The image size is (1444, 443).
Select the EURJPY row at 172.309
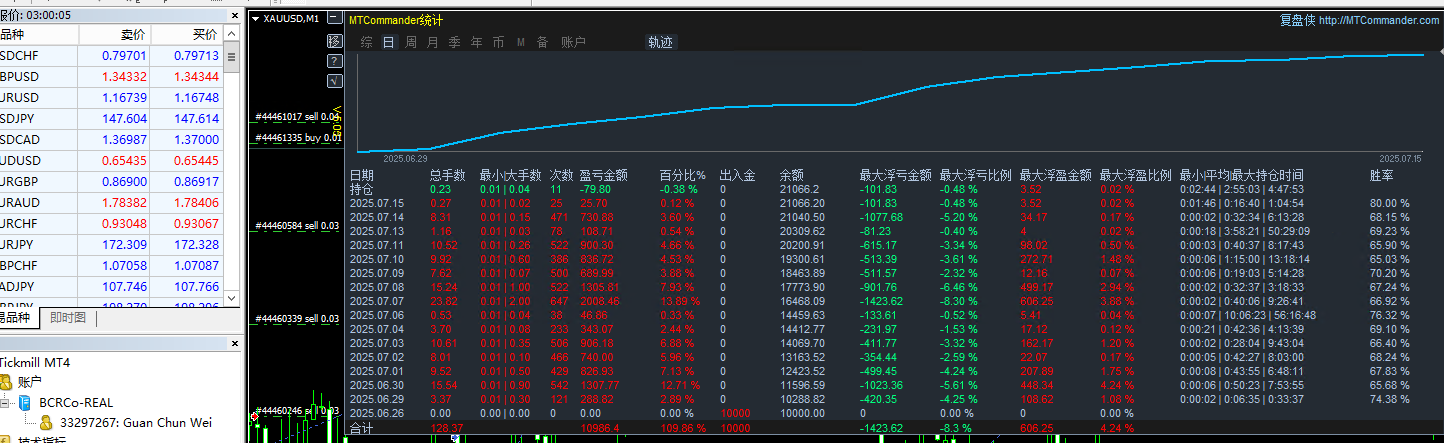point(112,244)
